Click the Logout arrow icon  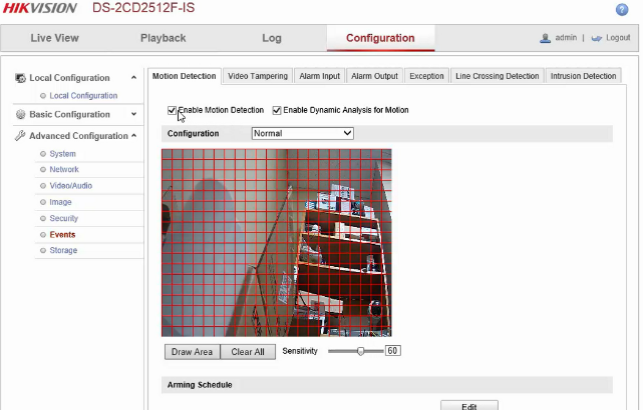[597, 38]
